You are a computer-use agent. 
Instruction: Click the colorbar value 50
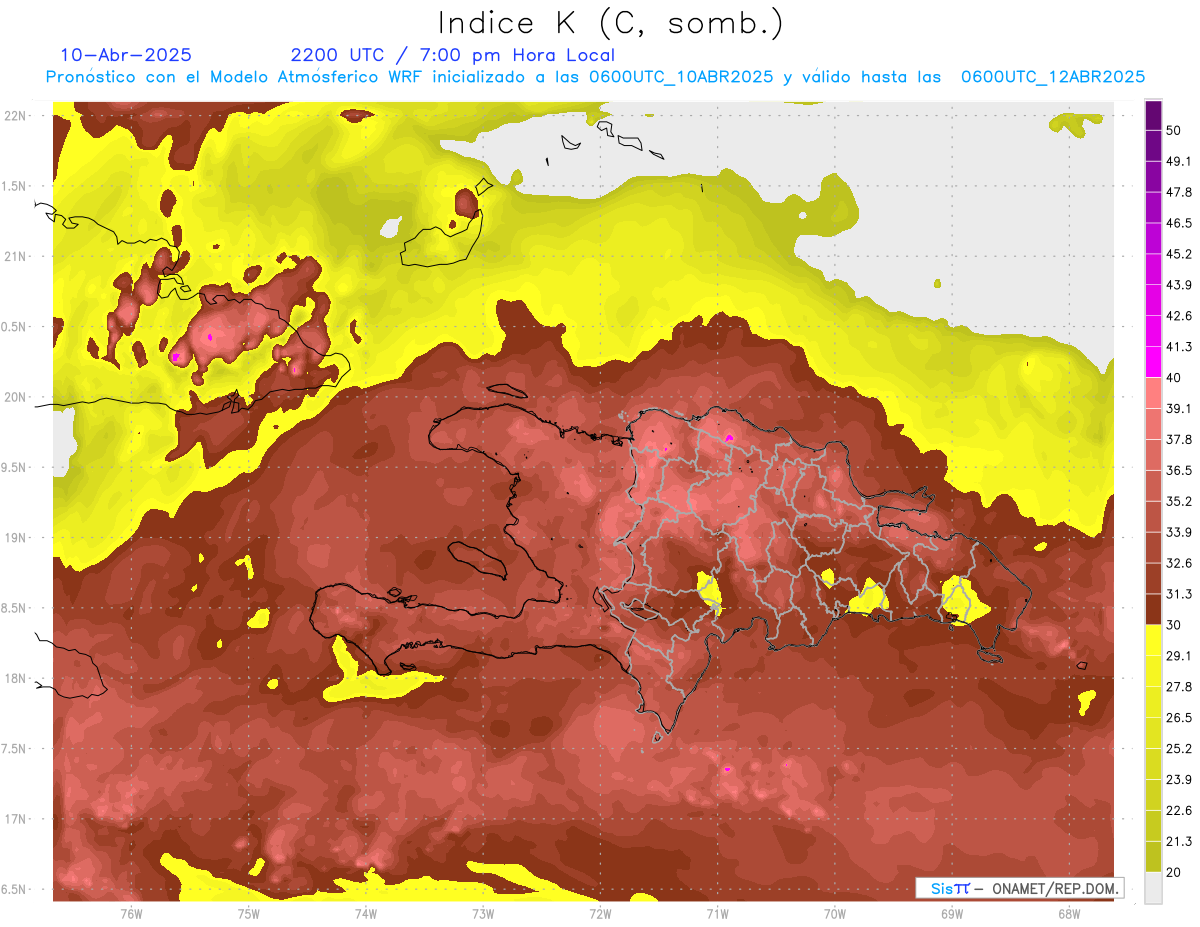[1174, 130]
